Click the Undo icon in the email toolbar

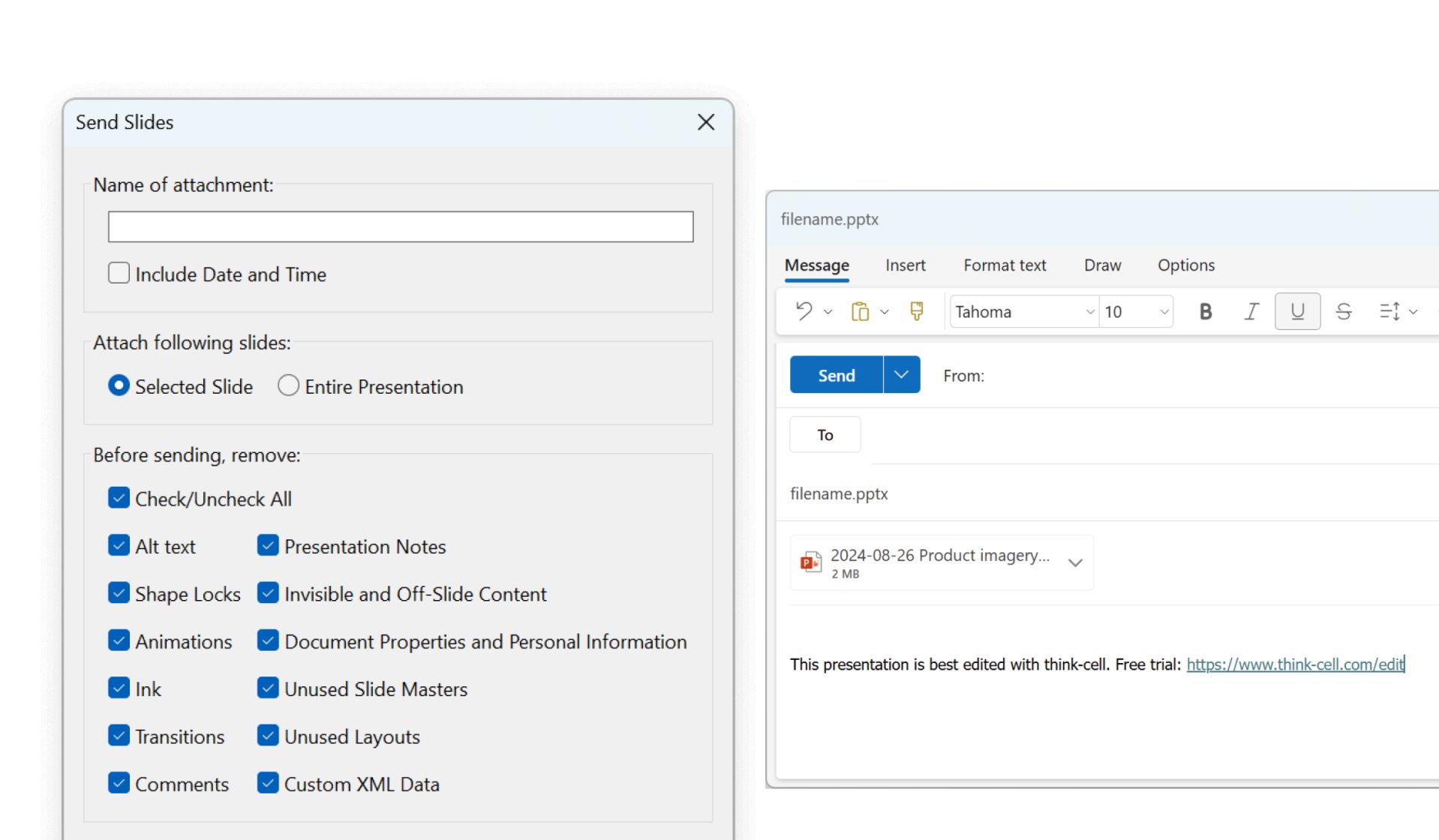click(804, 311)
